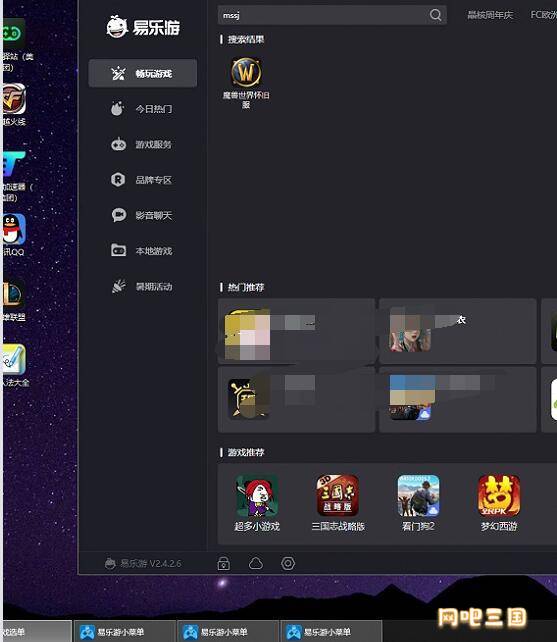Viewport: 557px width, 642px height.
Task: Click the 易乐游 logo at top
Action: coord(143,27)
